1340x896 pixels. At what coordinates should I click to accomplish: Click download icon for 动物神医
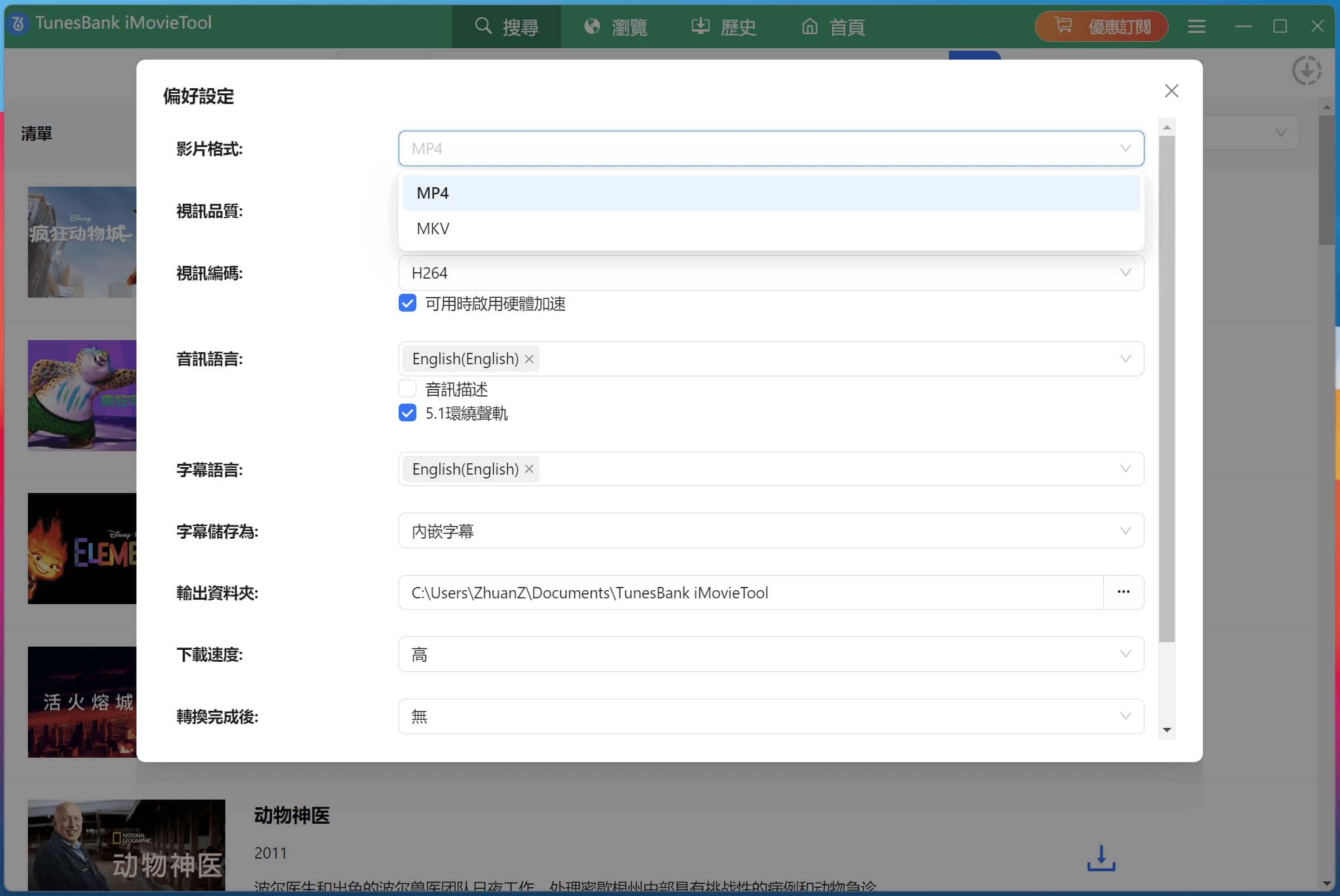1101,858
